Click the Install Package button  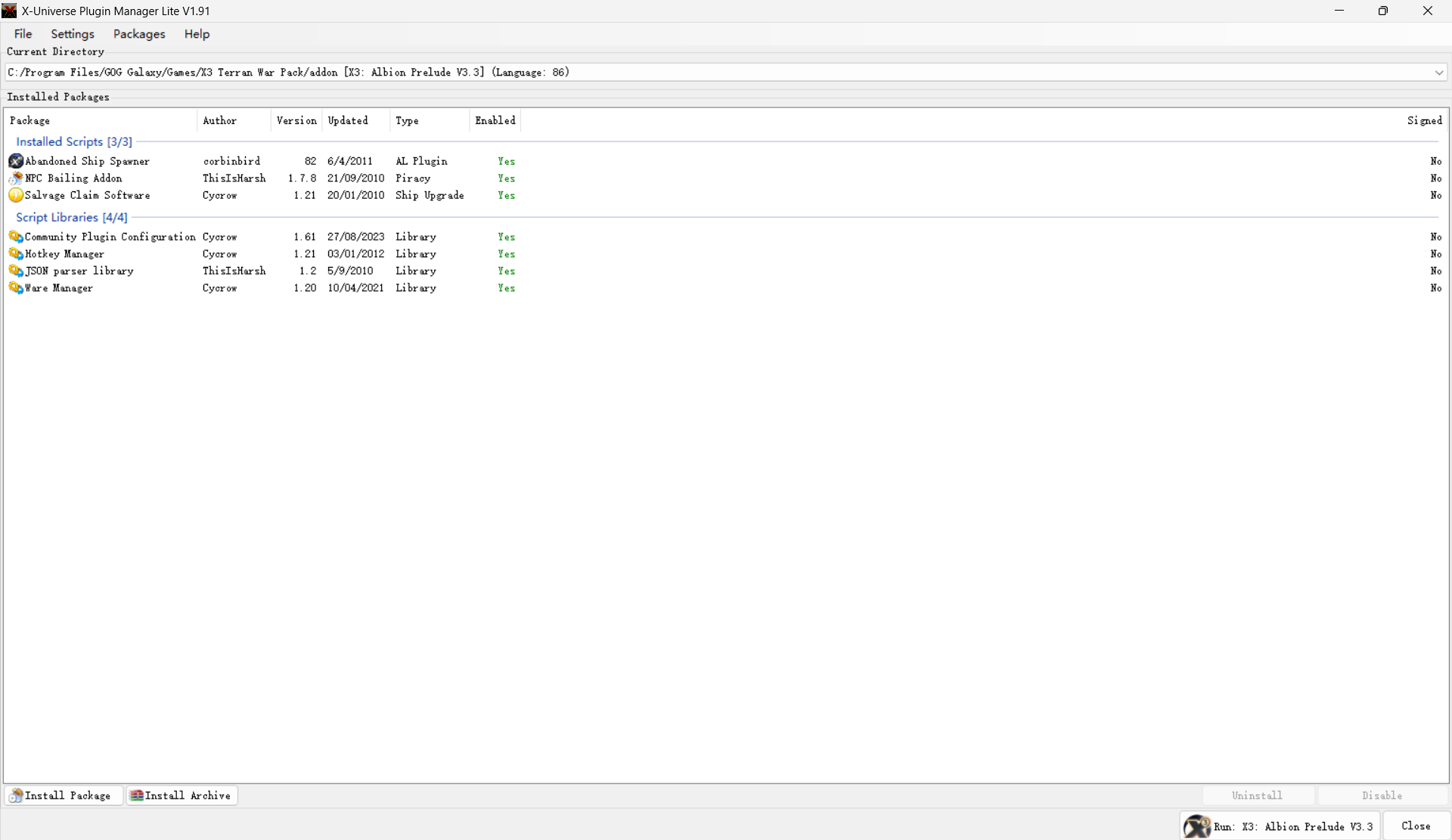[64, 795]
